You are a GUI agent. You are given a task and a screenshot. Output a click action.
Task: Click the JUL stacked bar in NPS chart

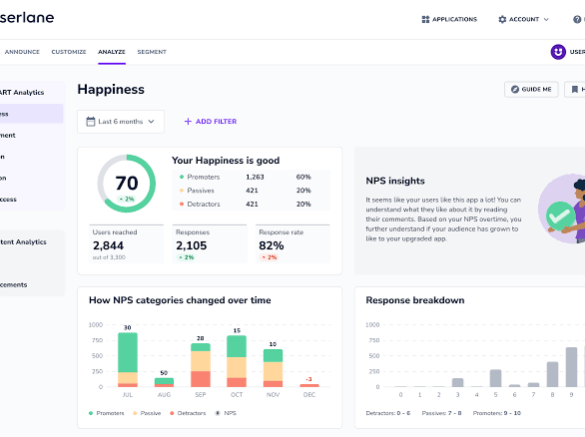point(128,360)
